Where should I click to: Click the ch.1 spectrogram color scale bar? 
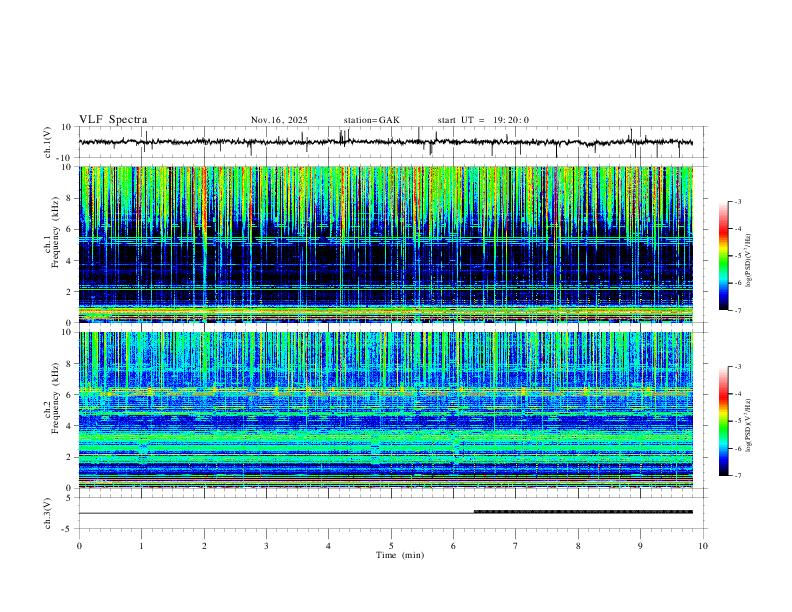click(x=724, y=256)
